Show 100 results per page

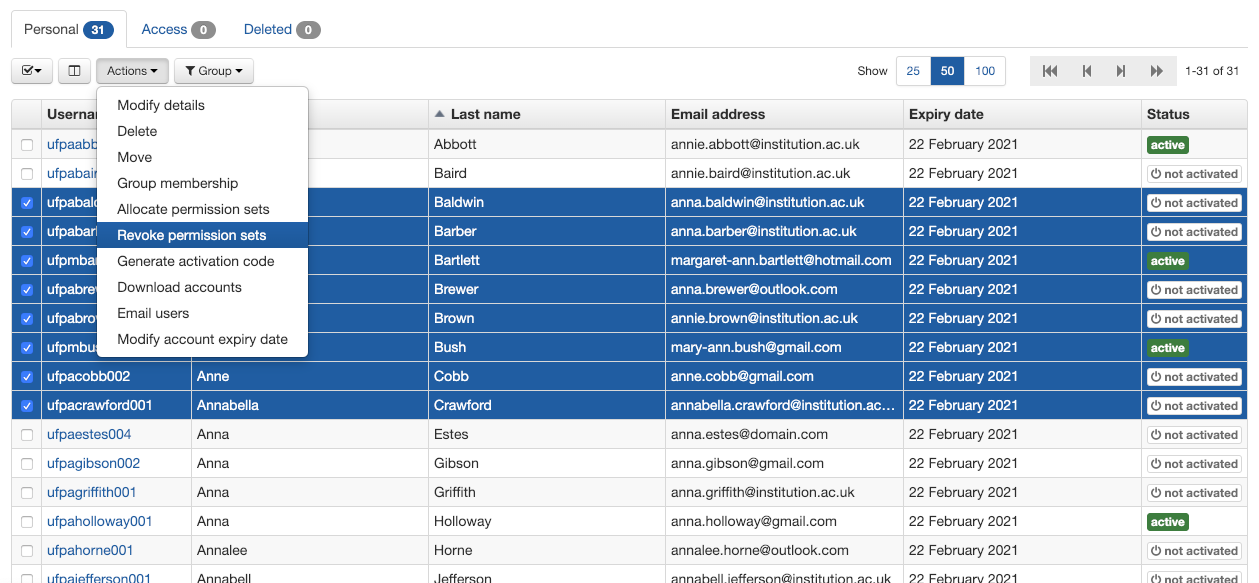click(x=983, y=71)
